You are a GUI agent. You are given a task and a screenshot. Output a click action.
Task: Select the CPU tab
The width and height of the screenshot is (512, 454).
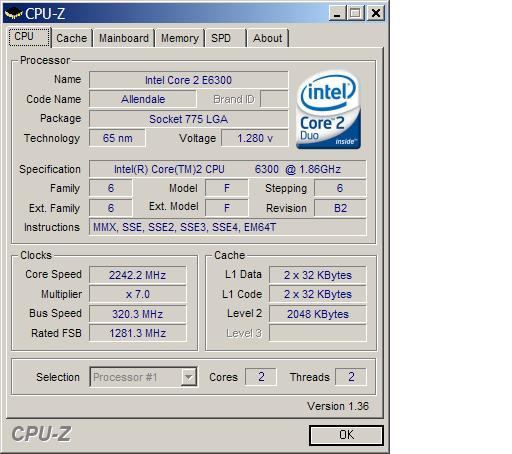(x=29, y=37)
